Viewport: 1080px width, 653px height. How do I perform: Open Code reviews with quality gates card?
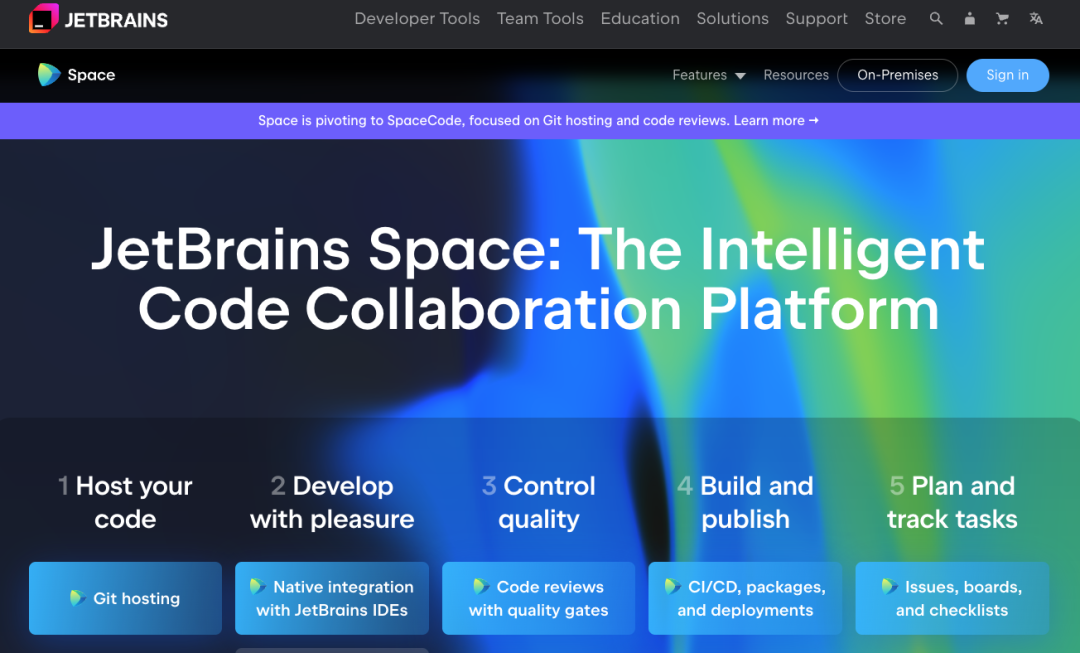coord(539,598)
